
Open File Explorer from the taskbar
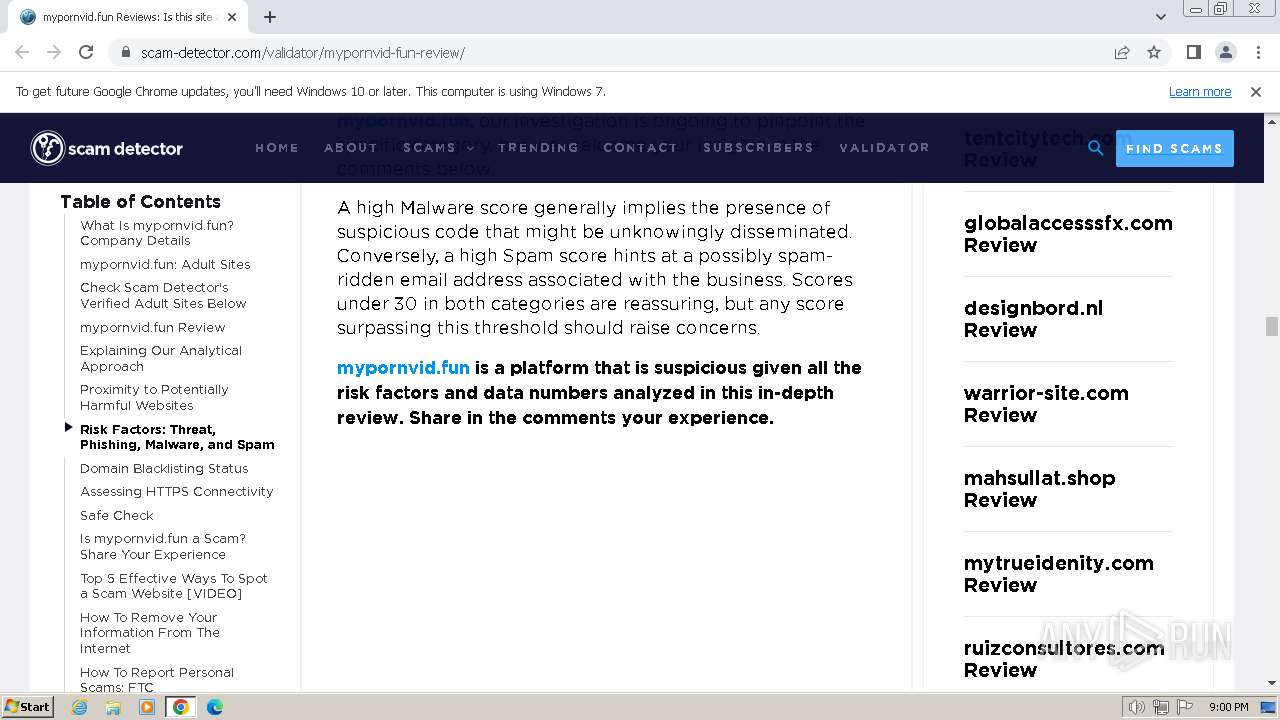(x=113, y=707)
